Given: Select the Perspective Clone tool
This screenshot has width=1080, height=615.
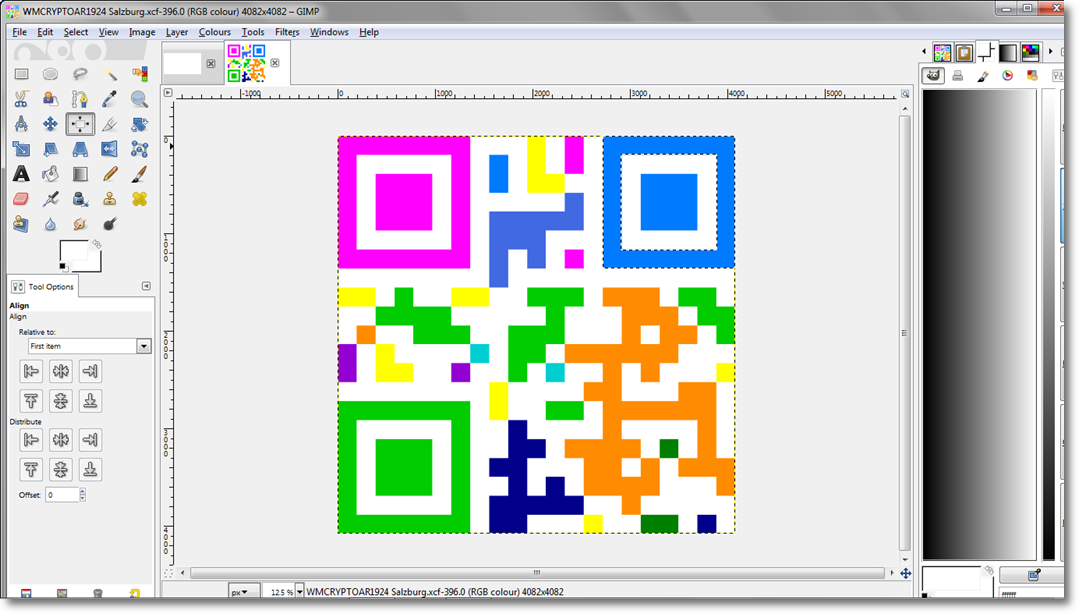Looking at the screenshot, I should [21, 224].
